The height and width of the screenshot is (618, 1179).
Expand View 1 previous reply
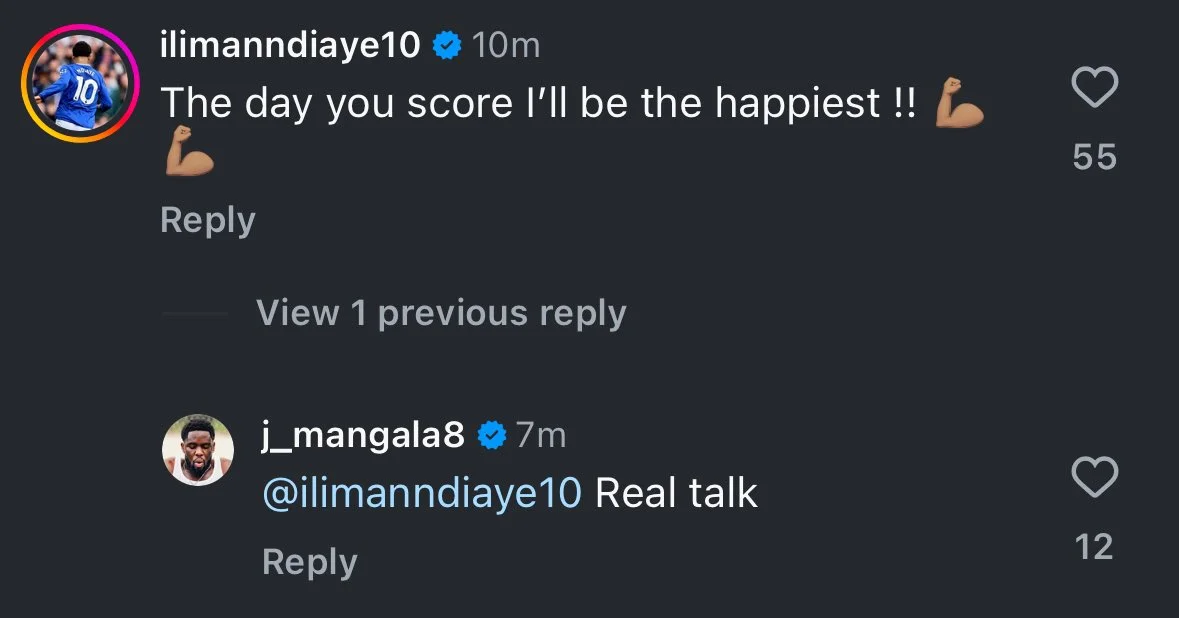coord(441,313)
